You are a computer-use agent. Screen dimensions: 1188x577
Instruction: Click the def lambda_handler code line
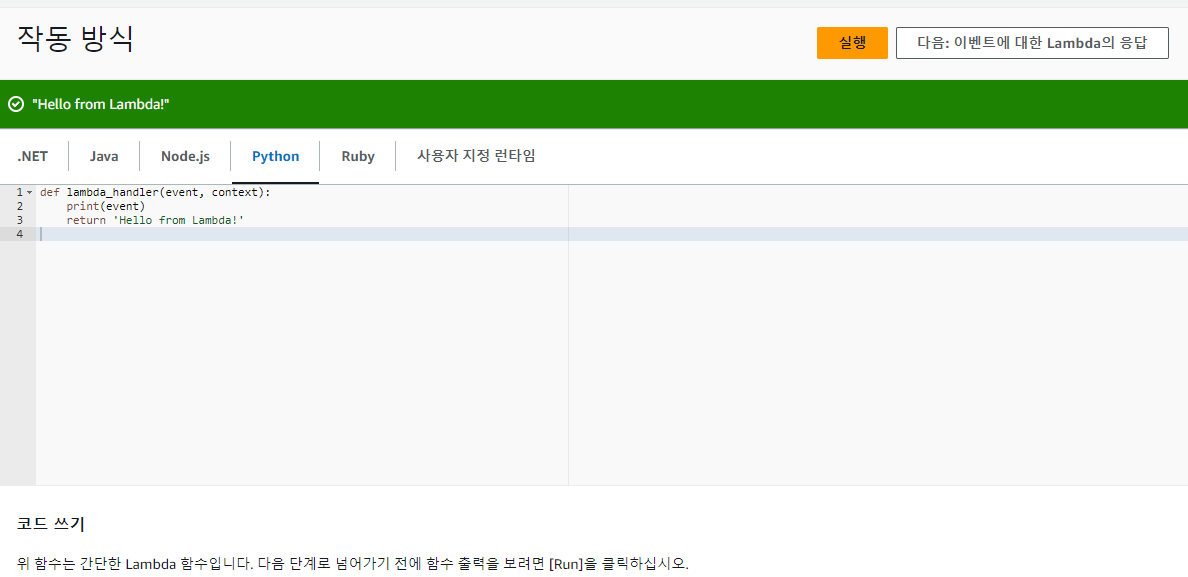(x=155, y=192)
